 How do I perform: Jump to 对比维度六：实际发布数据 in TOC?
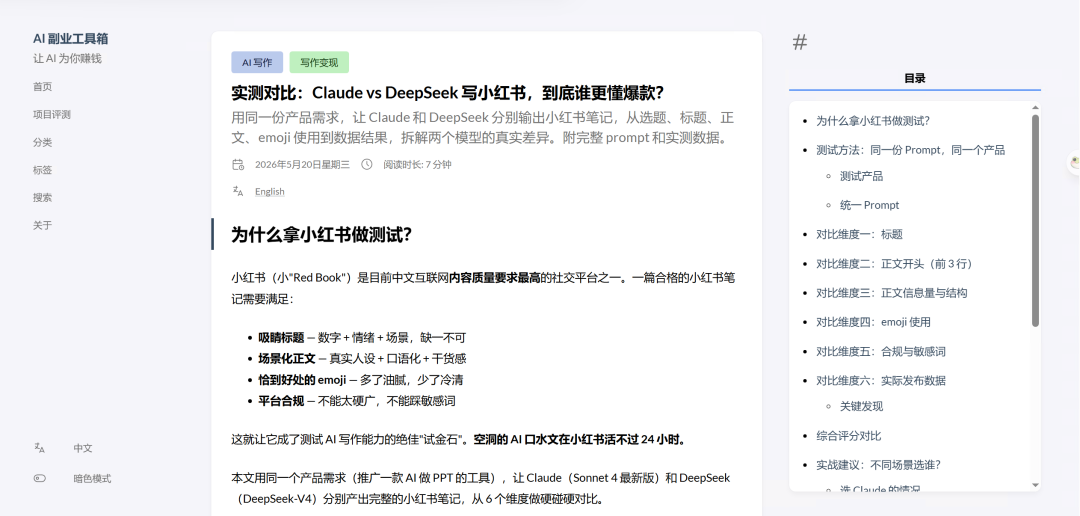[x=880, y=380]
